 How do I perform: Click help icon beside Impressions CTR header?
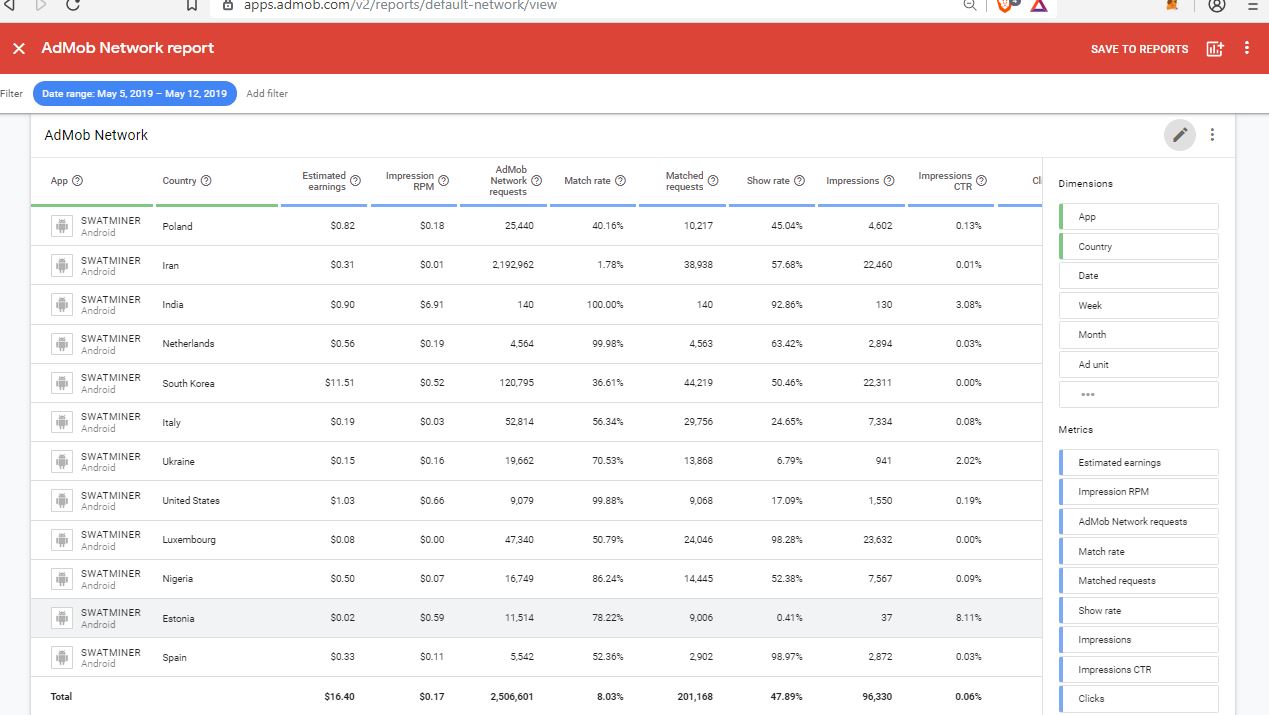[981, 181]
